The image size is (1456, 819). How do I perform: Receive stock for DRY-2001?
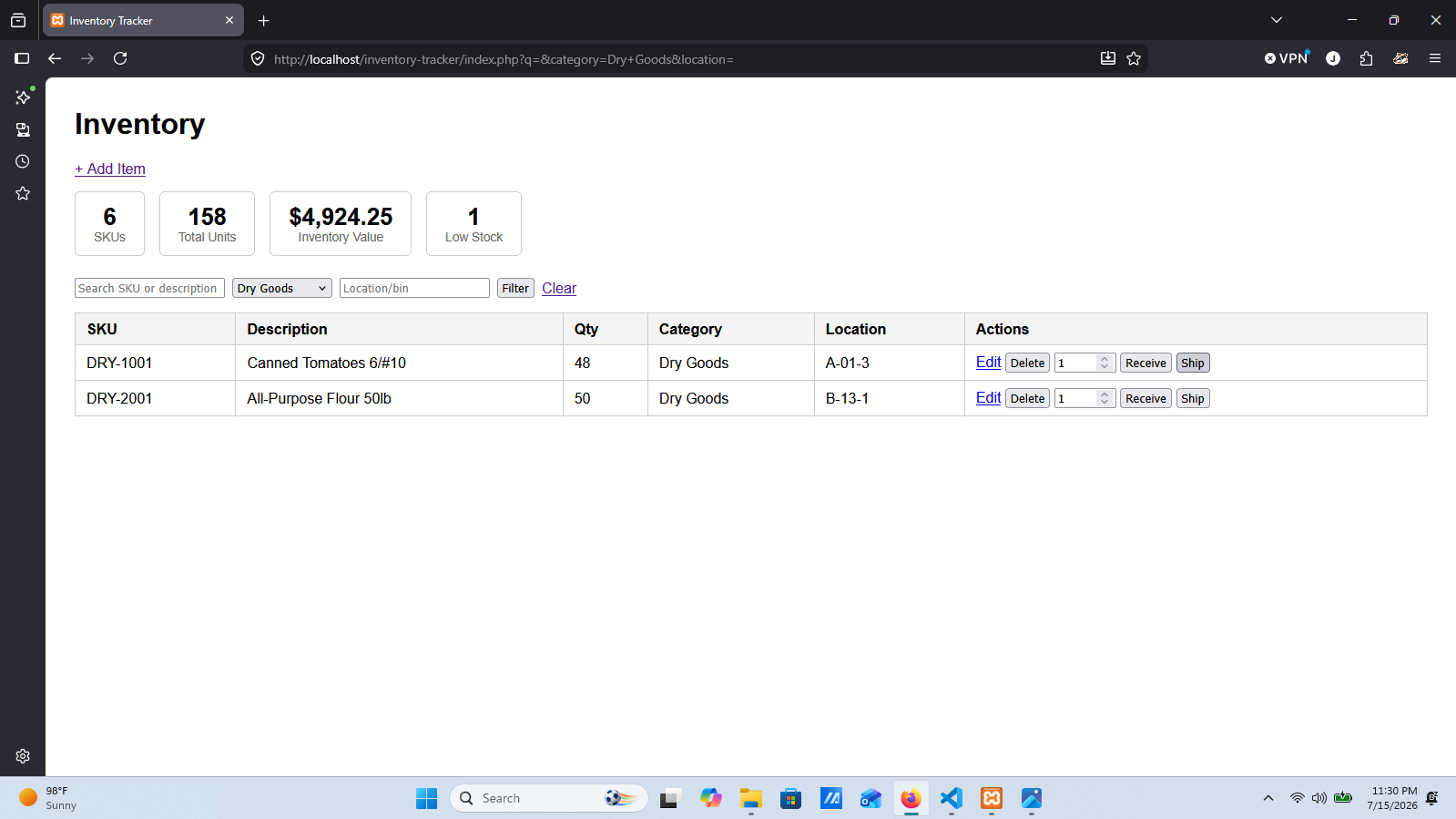1145,398
